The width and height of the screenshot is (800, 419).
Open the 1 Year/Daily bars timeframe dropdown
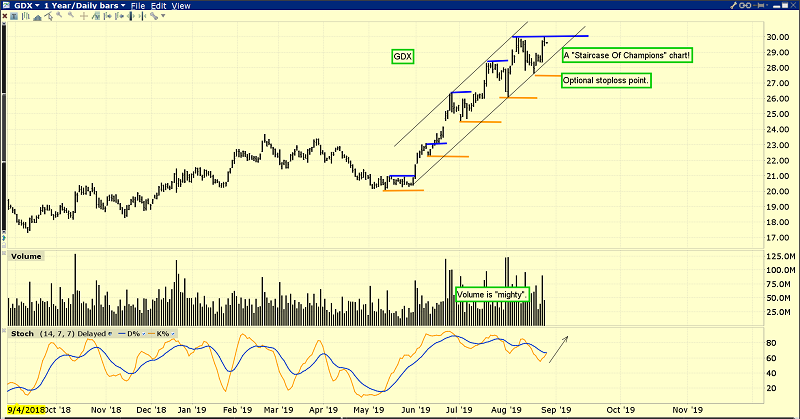(x=85, y=6)
